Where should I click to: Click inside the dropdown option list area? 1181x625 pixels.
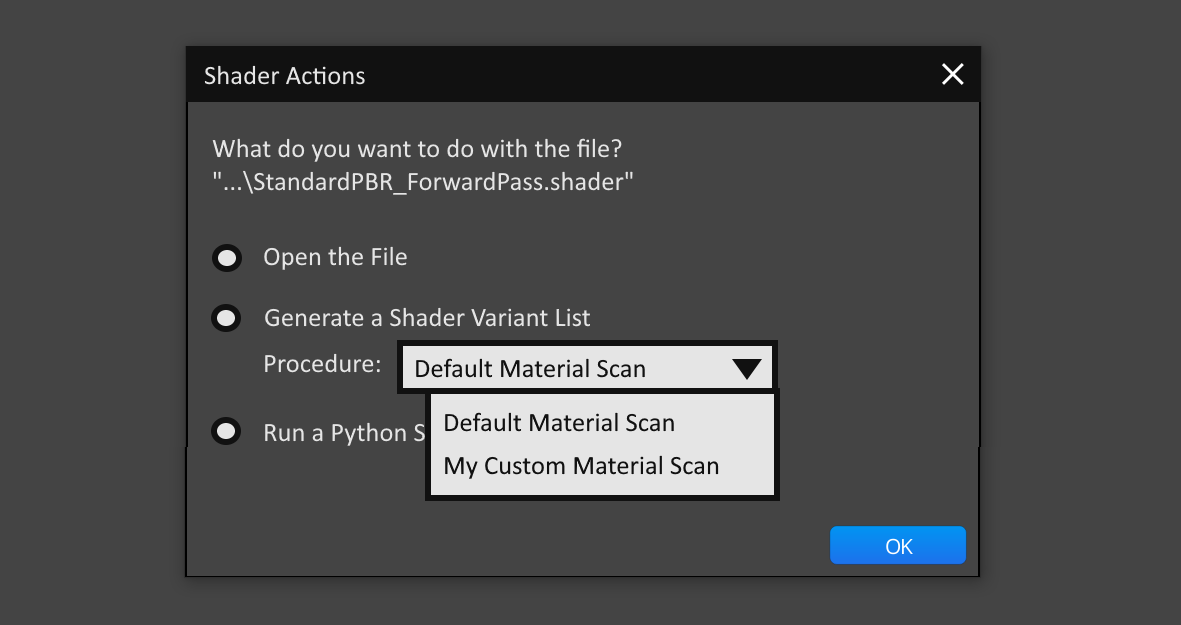[x=600, y=444]
